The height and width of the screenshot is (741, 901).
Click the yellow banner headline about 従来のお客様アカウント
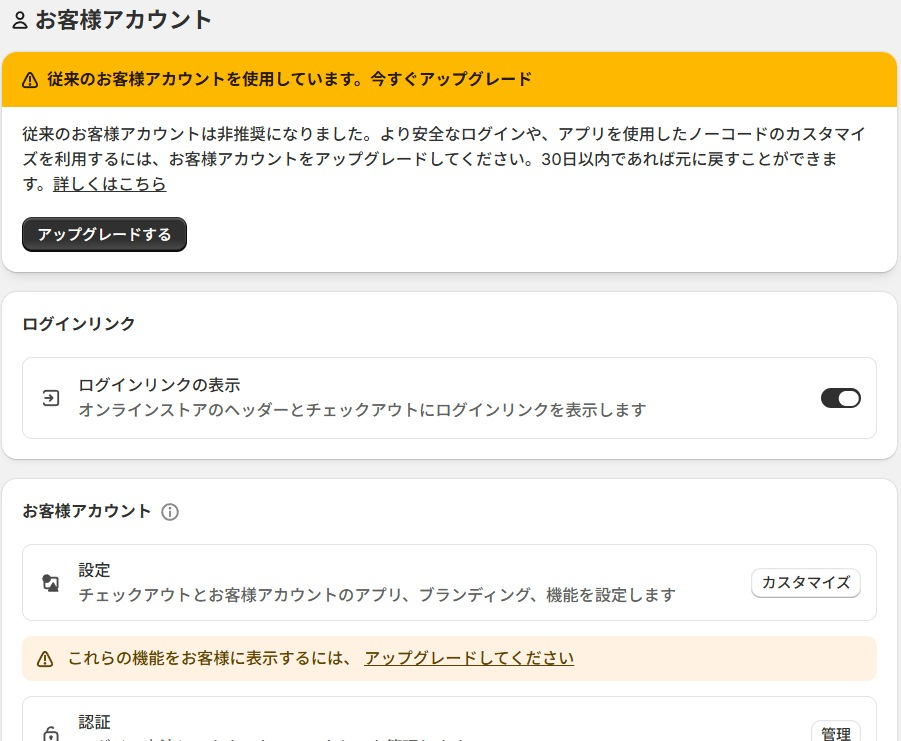pos(289,79)
